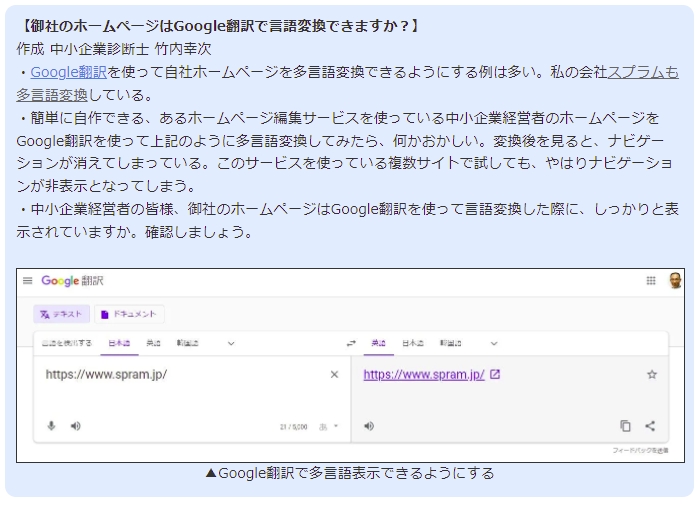Select 英語 as target language
The image size is (698, 505).
pyautogui.click(x=378, y=343)
